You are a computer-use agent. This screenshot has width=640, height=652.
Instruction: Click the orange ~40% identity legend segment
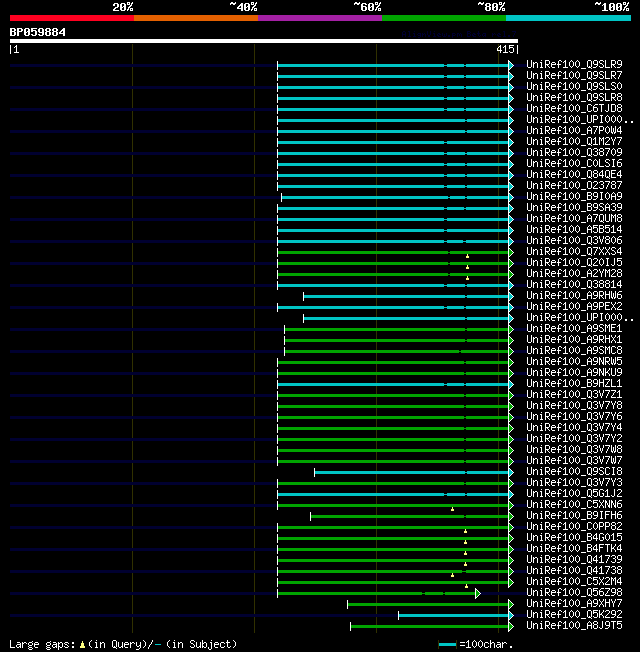tap(196, 18)
